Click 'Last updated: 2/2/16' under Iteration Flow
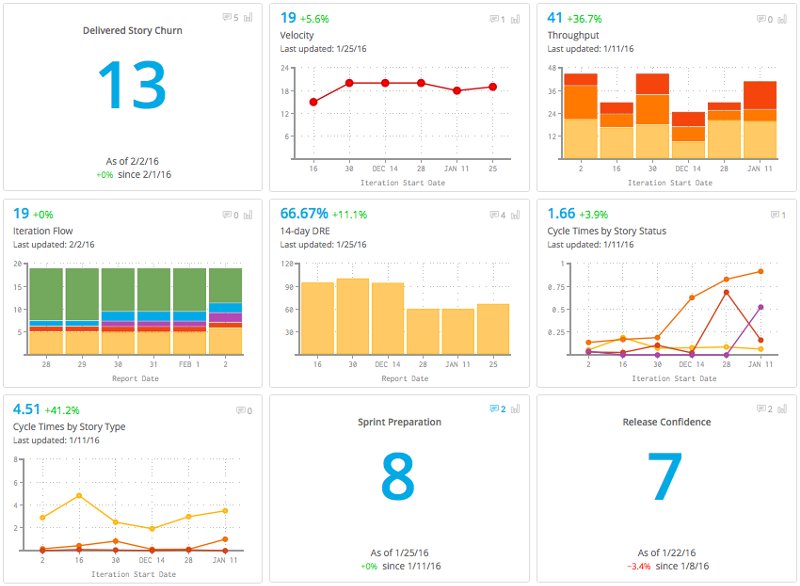 click(54, 245)
